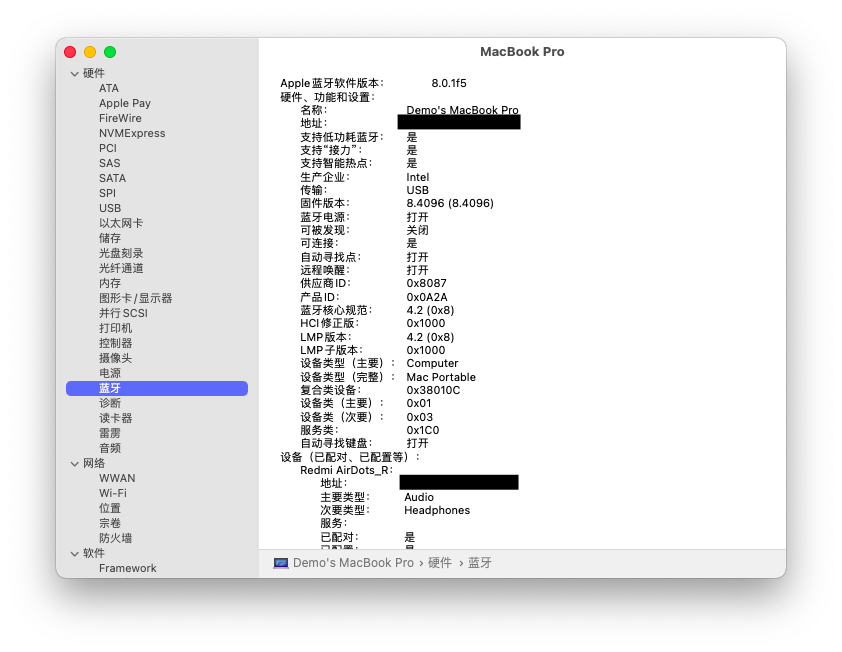The image size is (842, 652).
Task: Click 硬件 in the bottom path bar
Action: pyautogui.click(x=440, y=563)
